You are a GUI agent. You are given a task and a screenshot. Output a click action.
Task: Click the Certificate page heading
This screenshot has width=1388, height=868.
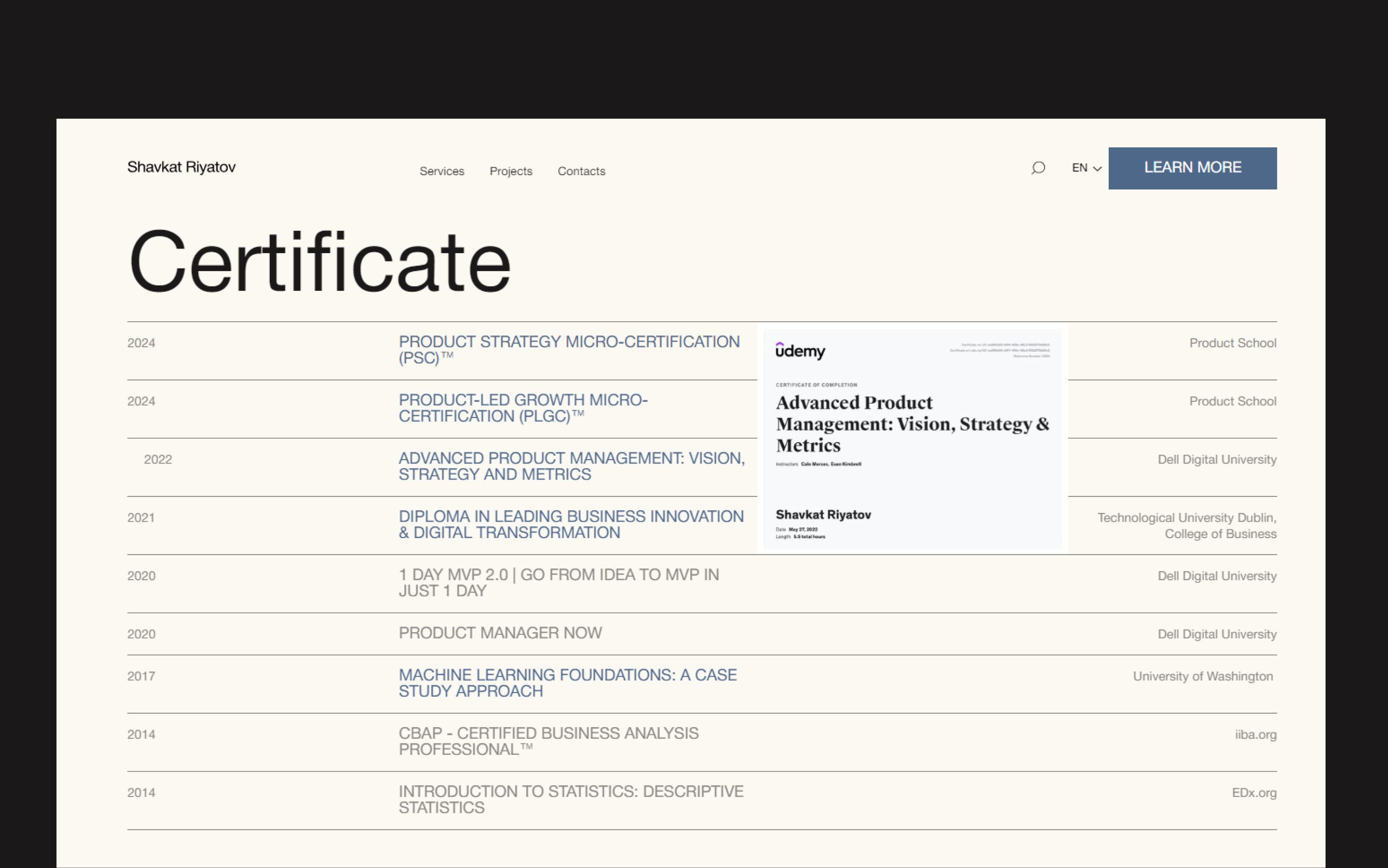click(319, 262)
